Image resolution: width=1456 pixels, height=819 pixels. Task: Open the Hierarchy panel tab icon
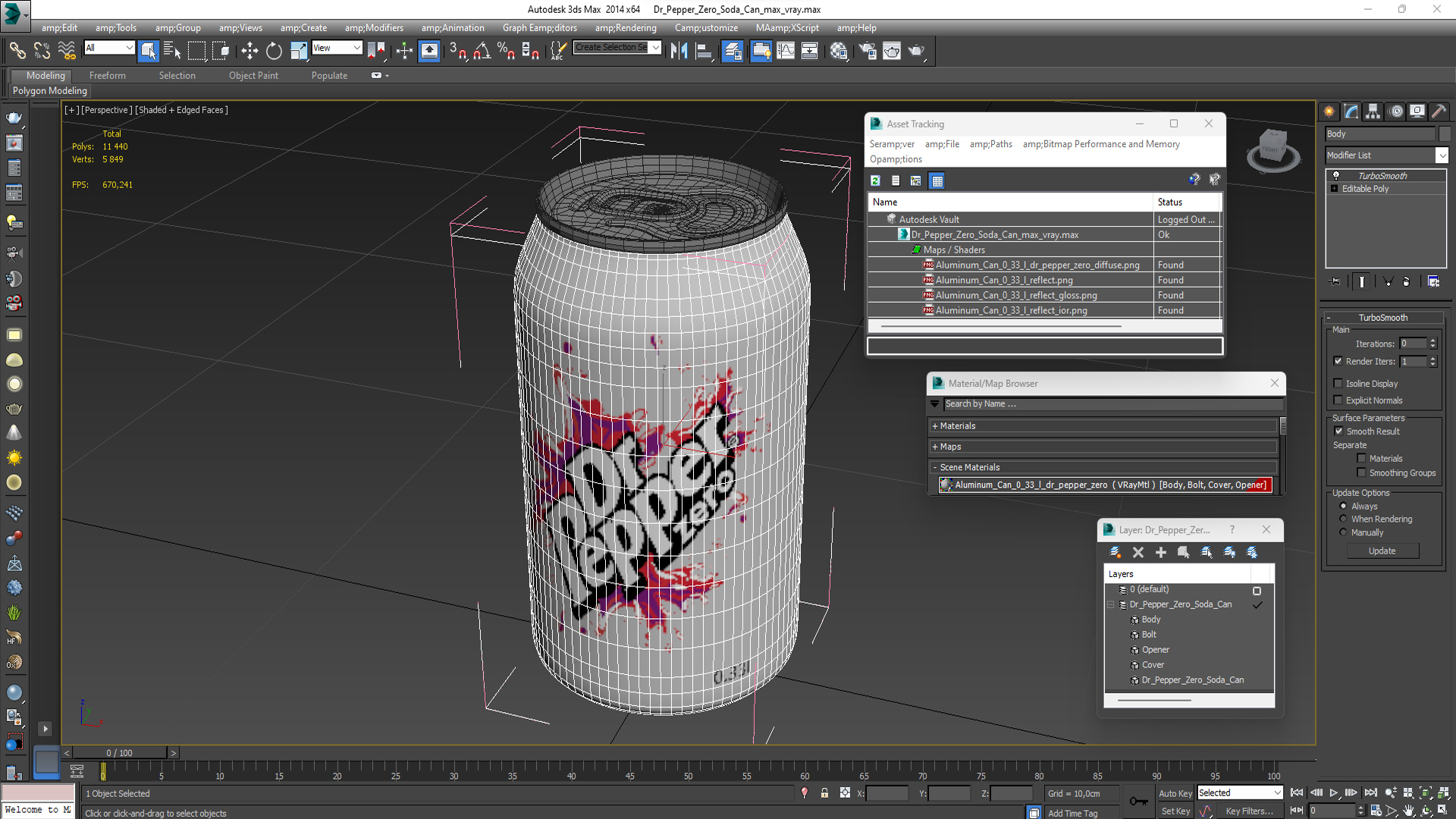[1373, 111]
